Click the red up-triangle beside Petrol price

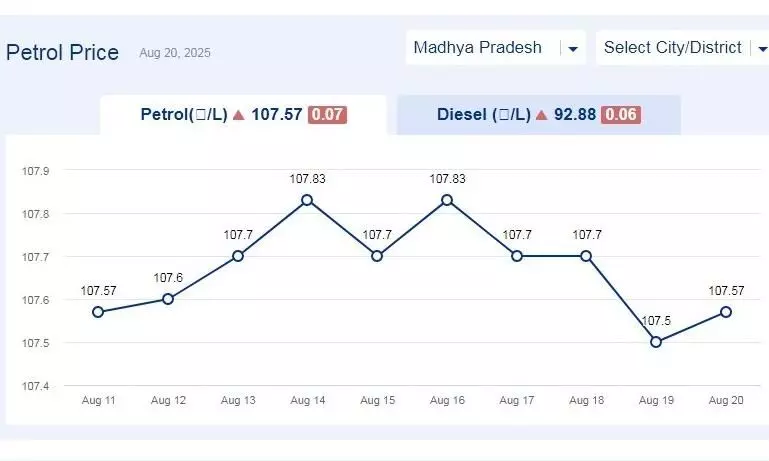point(239,115)
